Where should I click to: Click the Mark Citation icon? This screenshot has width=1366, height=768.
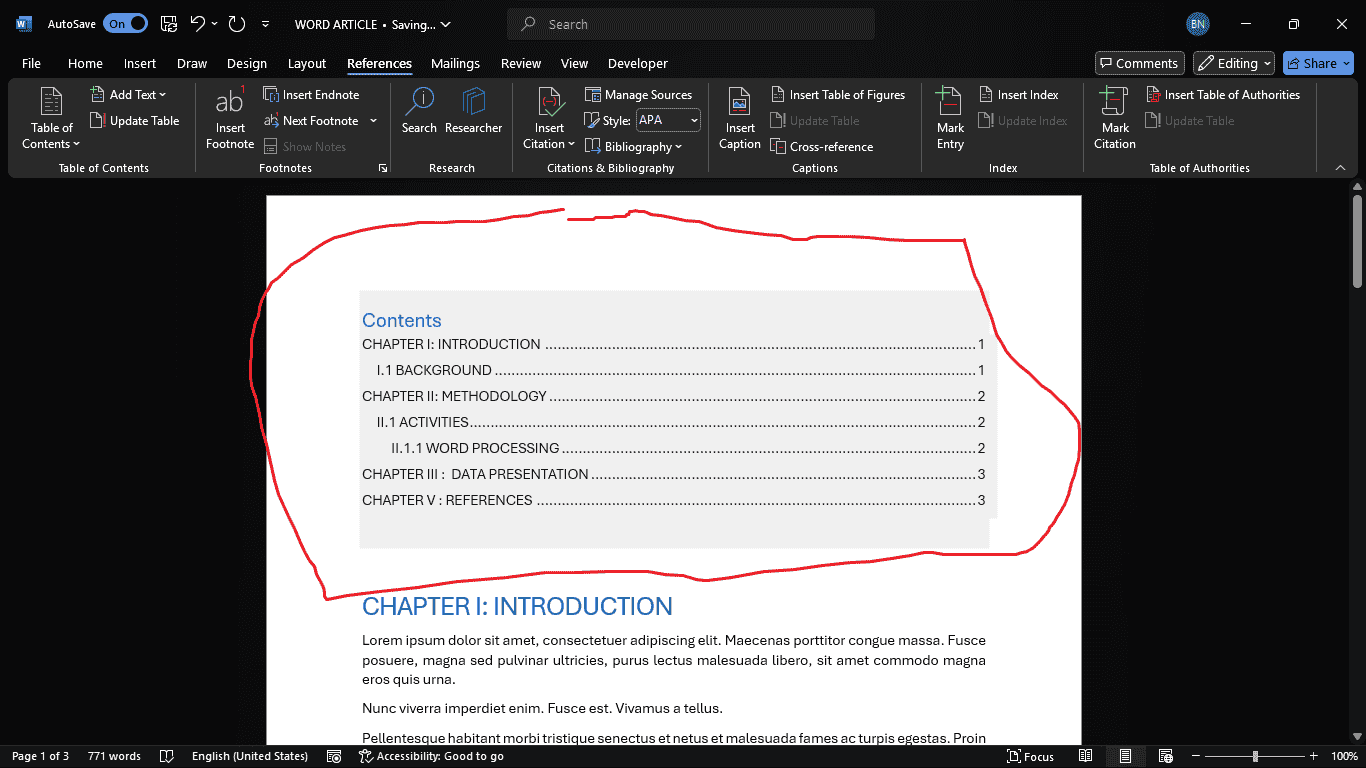click(x=1114, y=103)
